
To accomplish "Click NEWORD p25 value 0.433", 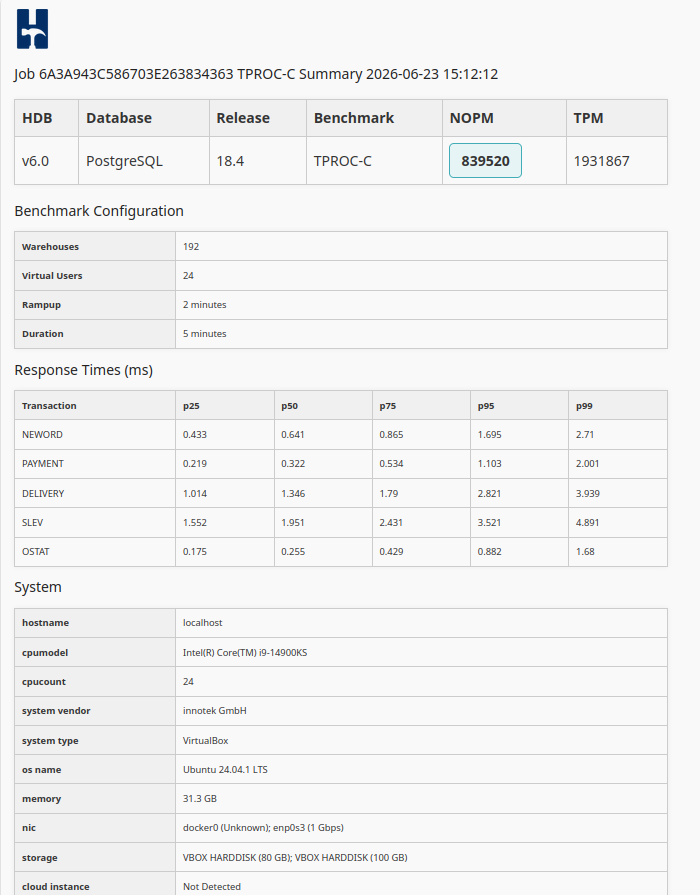I will pyautogui.click(x=195, y=435).
